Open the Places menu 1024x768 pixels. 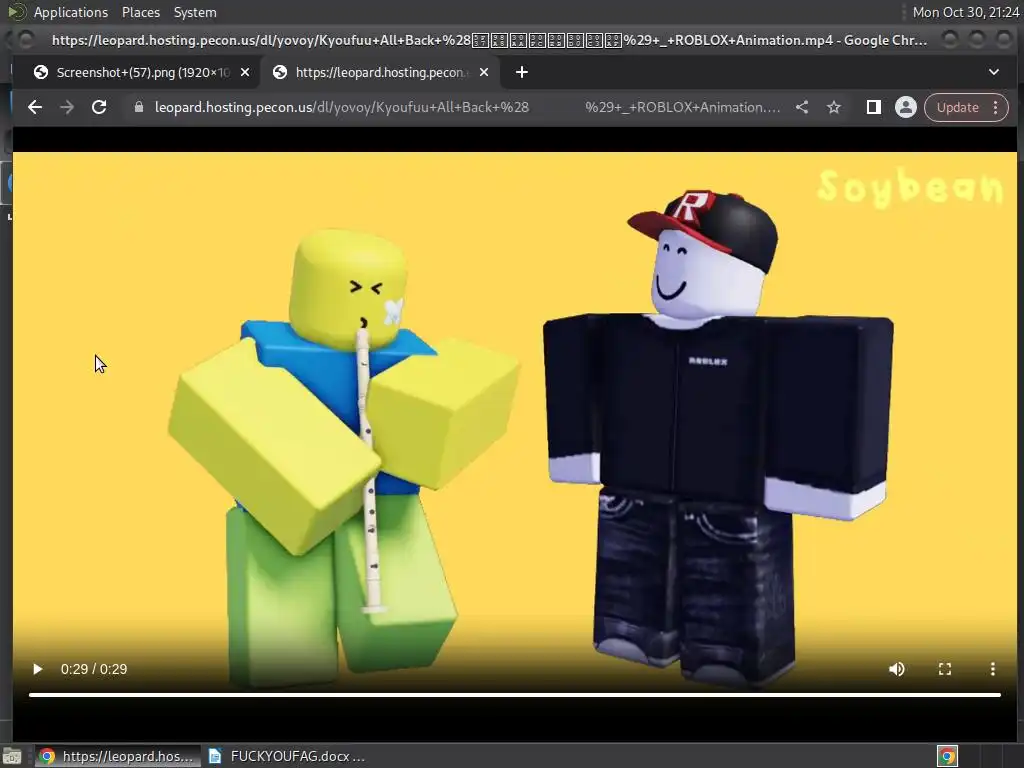point(140,12)
